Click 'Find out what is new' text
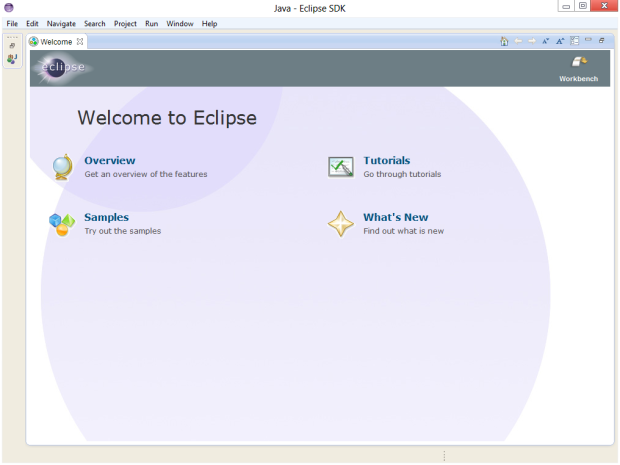The width and height of the screenshot is (620, 465). tap(404, 231)
